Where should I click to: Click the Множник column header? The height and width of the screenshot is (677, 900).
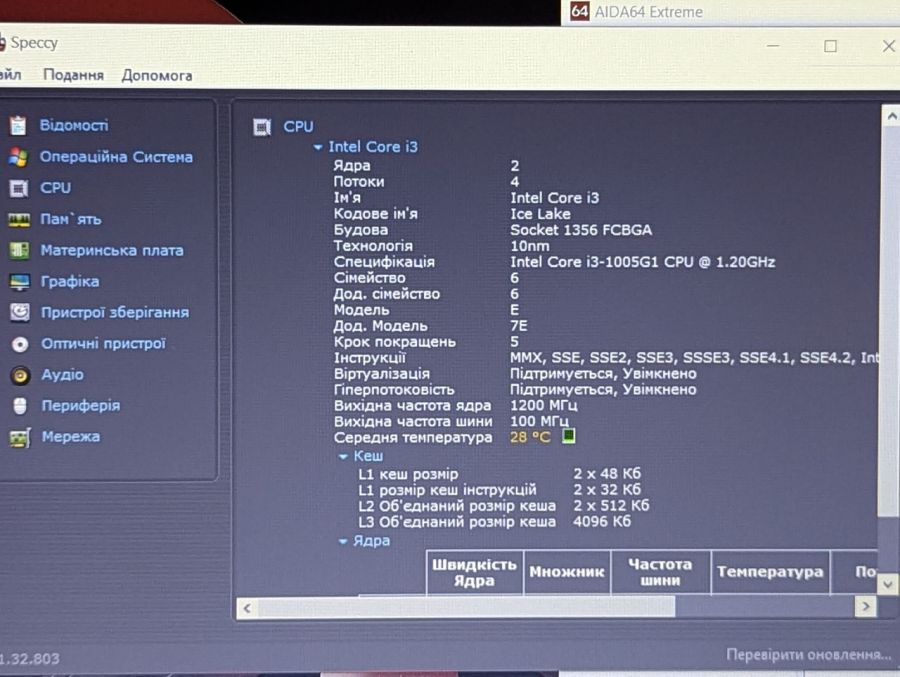click(x=567, y=572)
